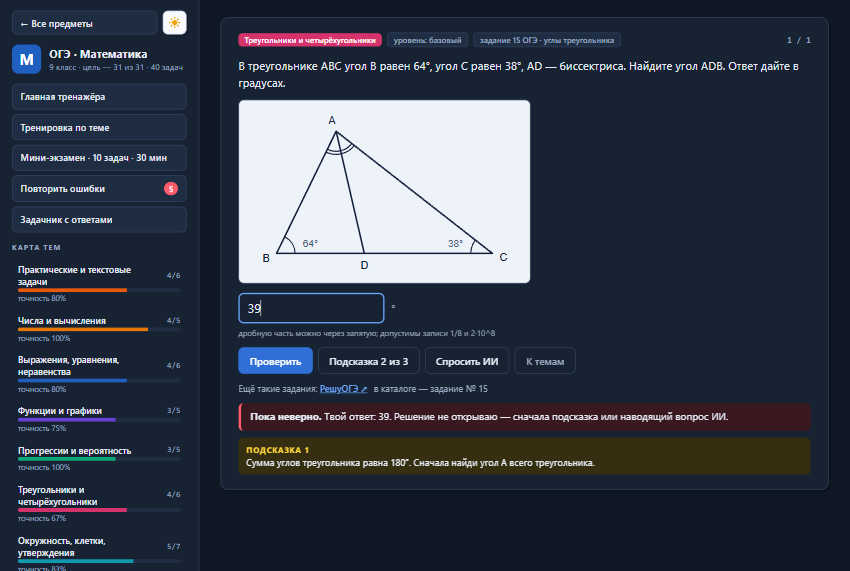Toggle light theme with sun icon

click(x=175, y=23)
